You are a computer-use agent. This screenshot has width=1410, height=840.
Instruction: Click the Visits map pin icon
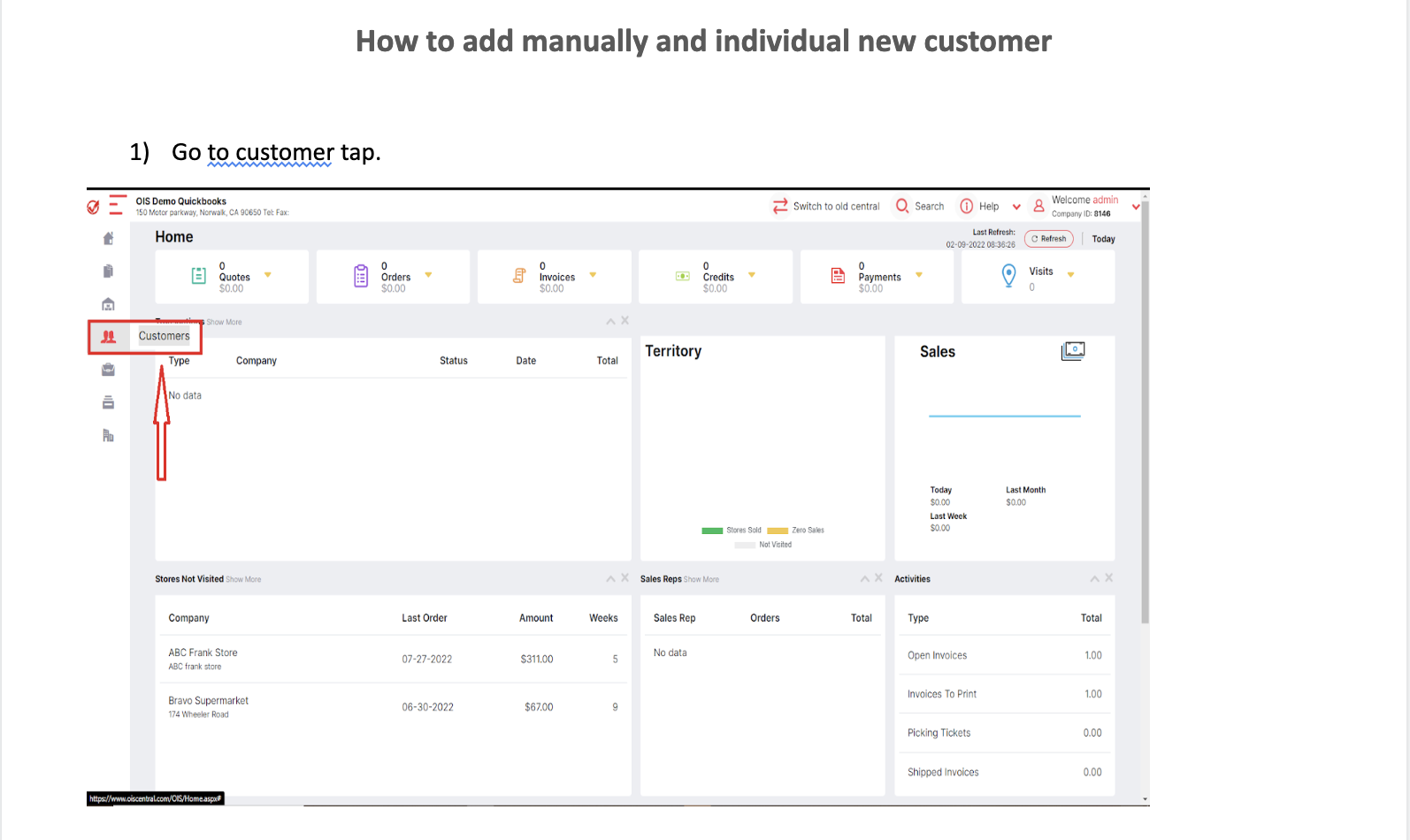tap(1008, 276)
